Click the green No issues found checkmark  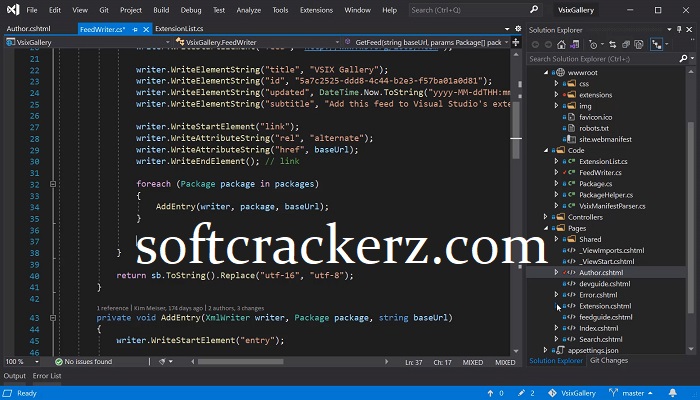[x=58, y=362]
